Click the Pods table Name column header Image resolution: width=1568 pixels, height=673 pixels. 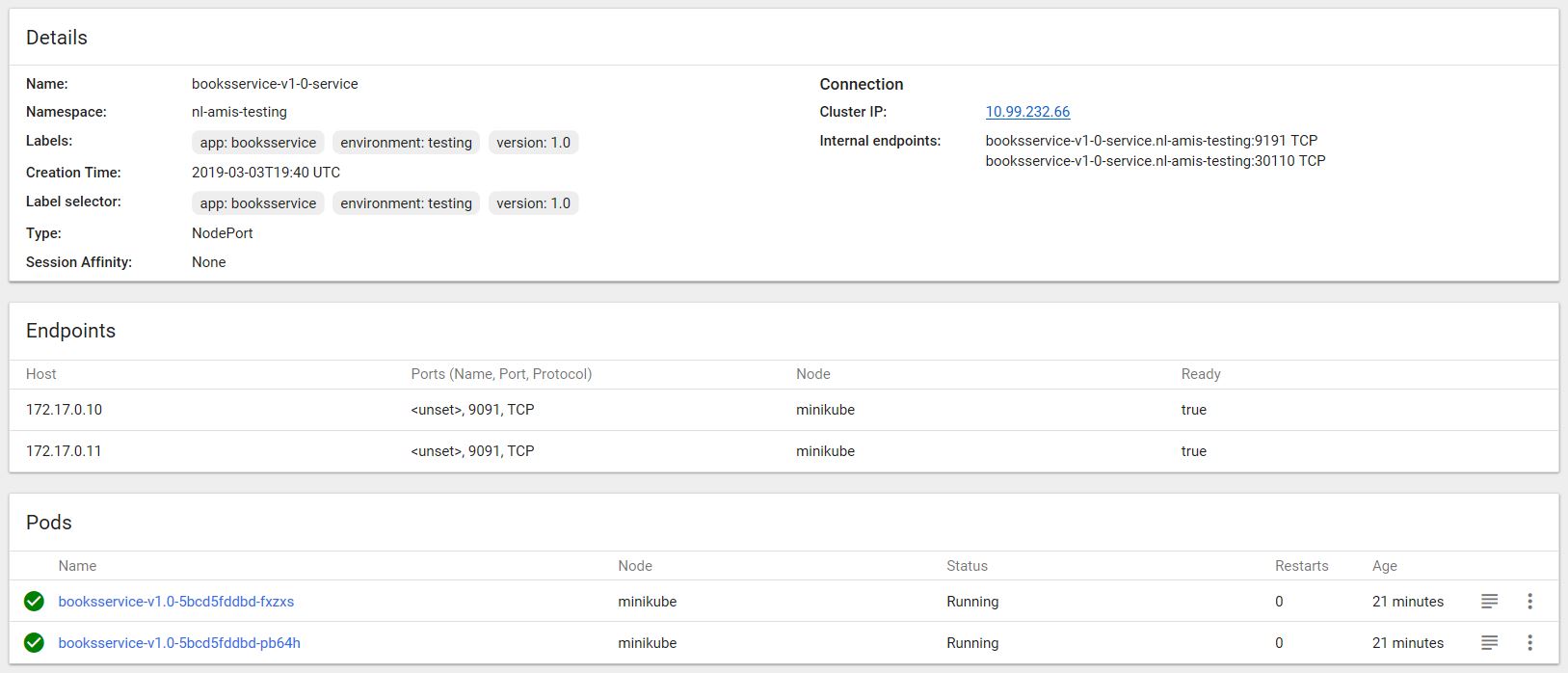77,566
